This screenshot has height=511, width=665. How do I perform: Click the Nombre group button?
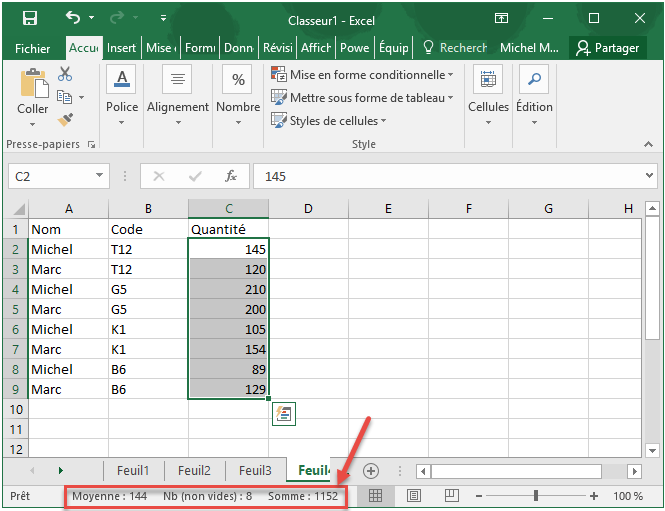click(x=238, y=95)
